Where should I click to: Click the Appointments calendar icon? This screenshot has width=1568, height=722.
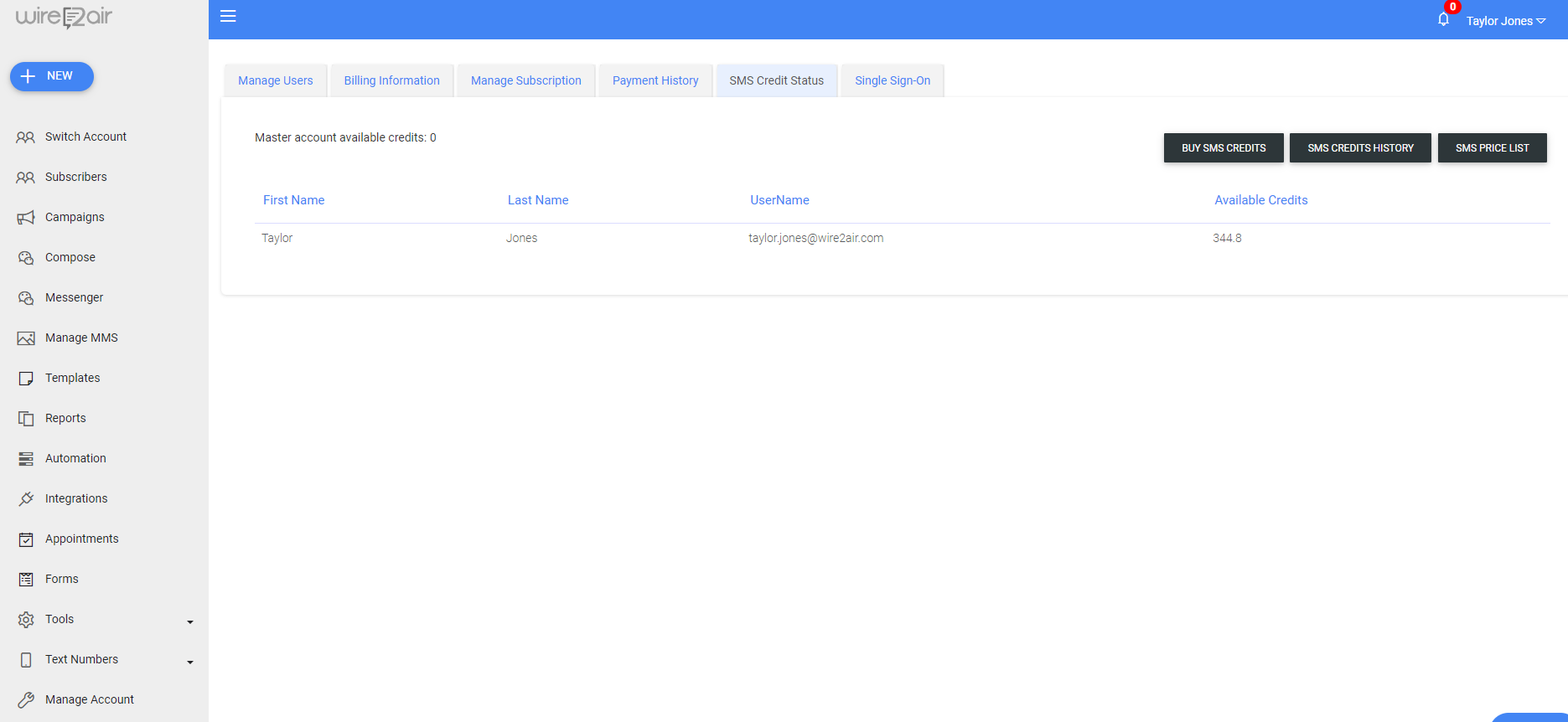point(26,539)
